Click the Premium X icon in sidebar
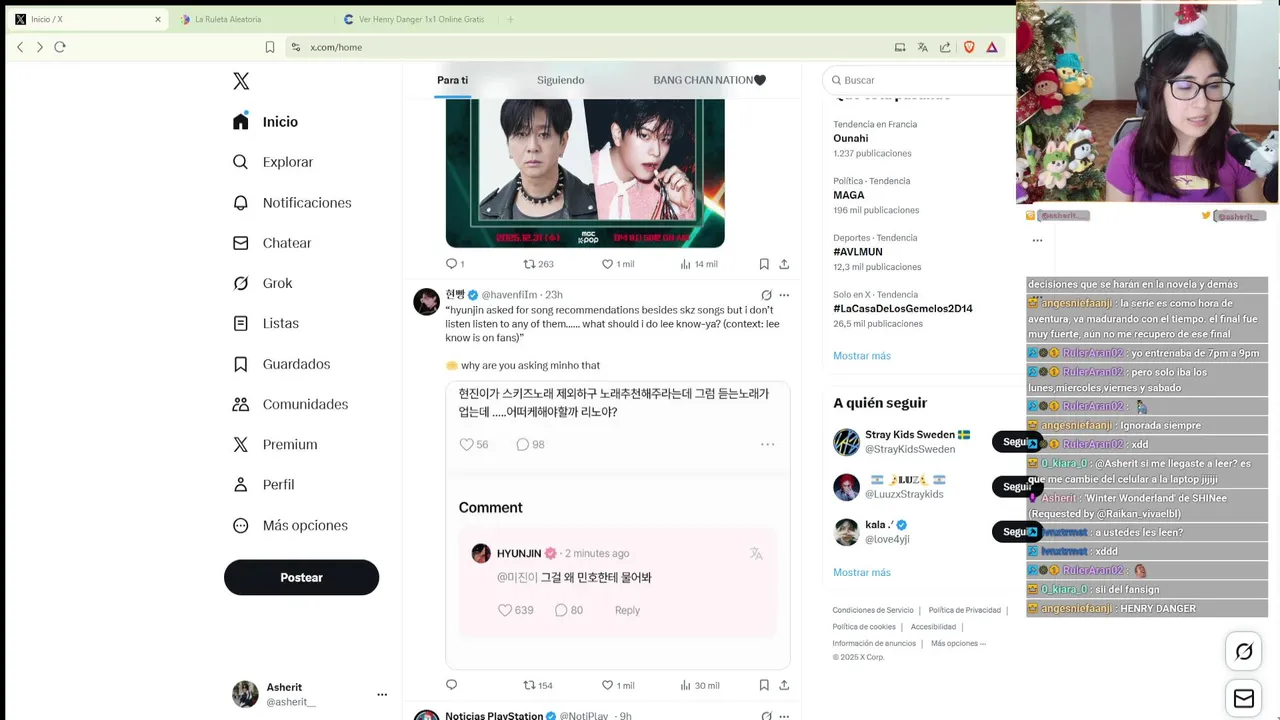1280x720 pixels. [241, 444]
